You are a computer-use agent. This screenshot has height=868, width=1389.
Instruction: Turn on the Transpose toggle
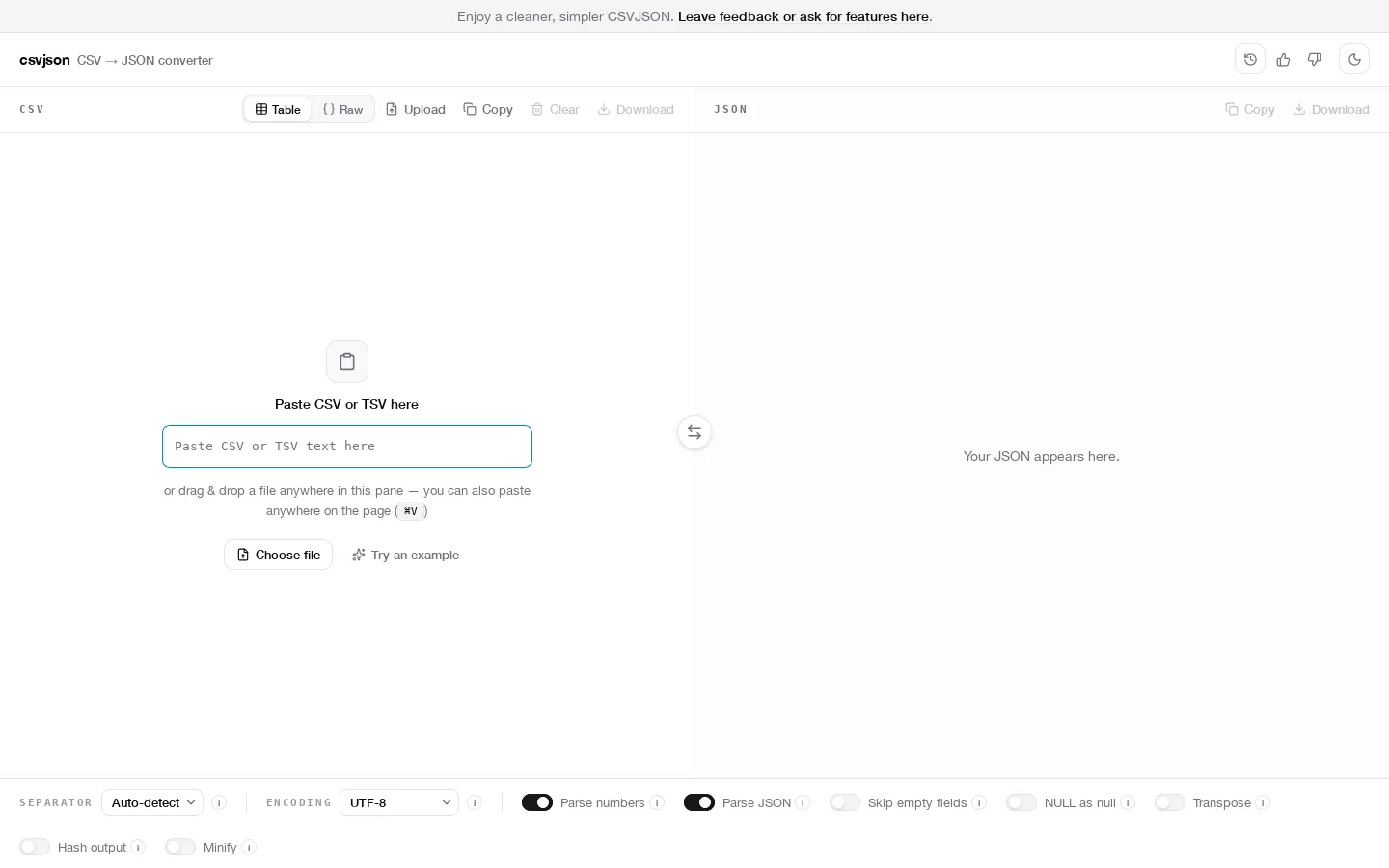(x=1170, y=802)
